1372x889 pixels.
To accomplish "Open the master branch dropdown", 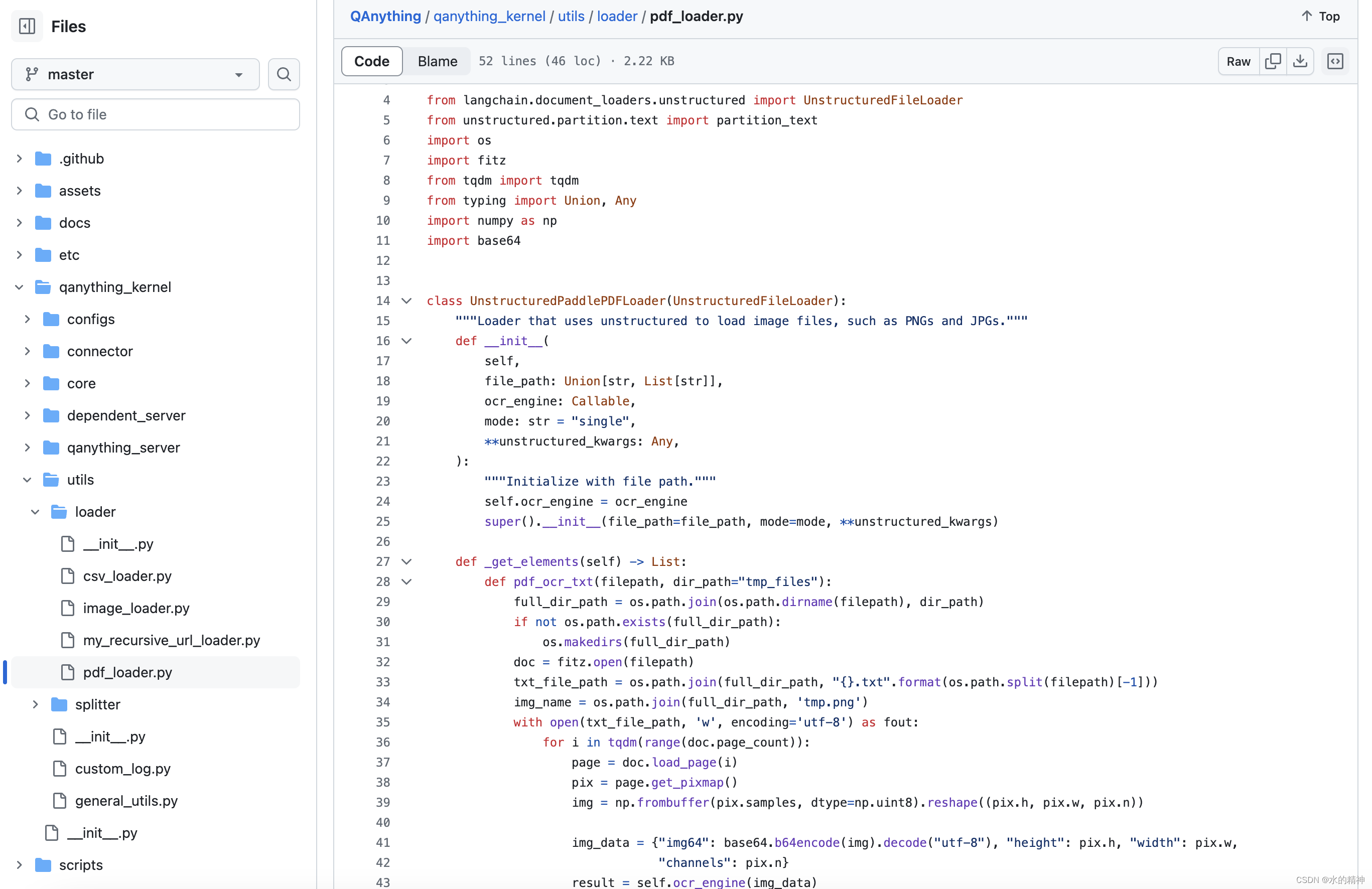I will 135,74.
